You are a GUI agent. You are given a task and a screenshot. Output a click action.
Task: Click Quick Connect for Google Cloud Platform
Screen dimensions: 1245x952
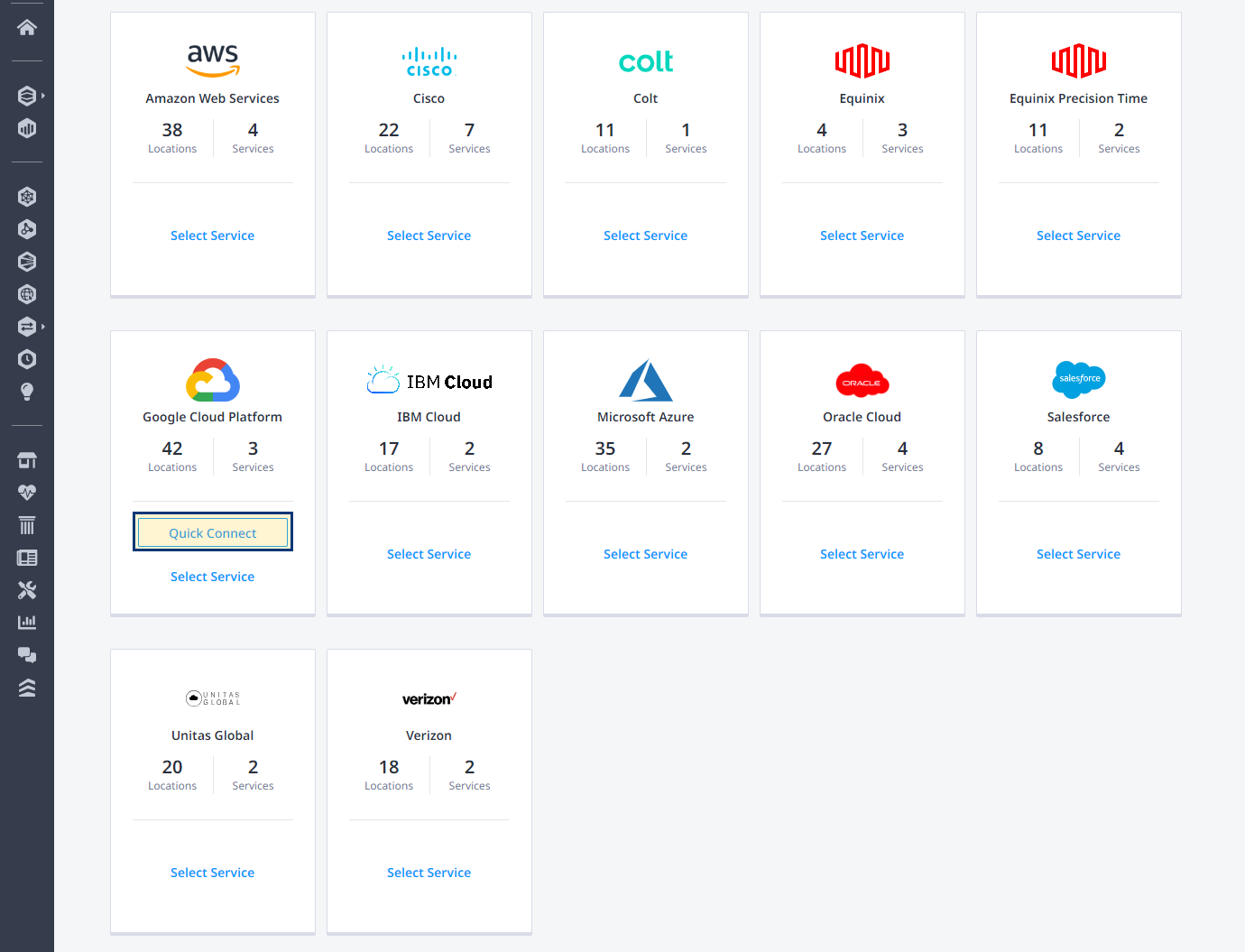point(213,532)
